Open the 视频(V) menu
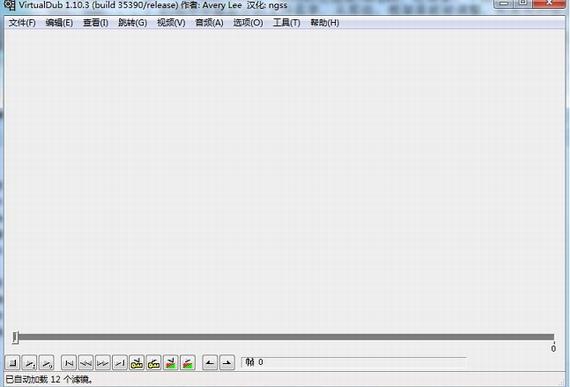Screen dimensions: 570x387 [x=171, y=23]
